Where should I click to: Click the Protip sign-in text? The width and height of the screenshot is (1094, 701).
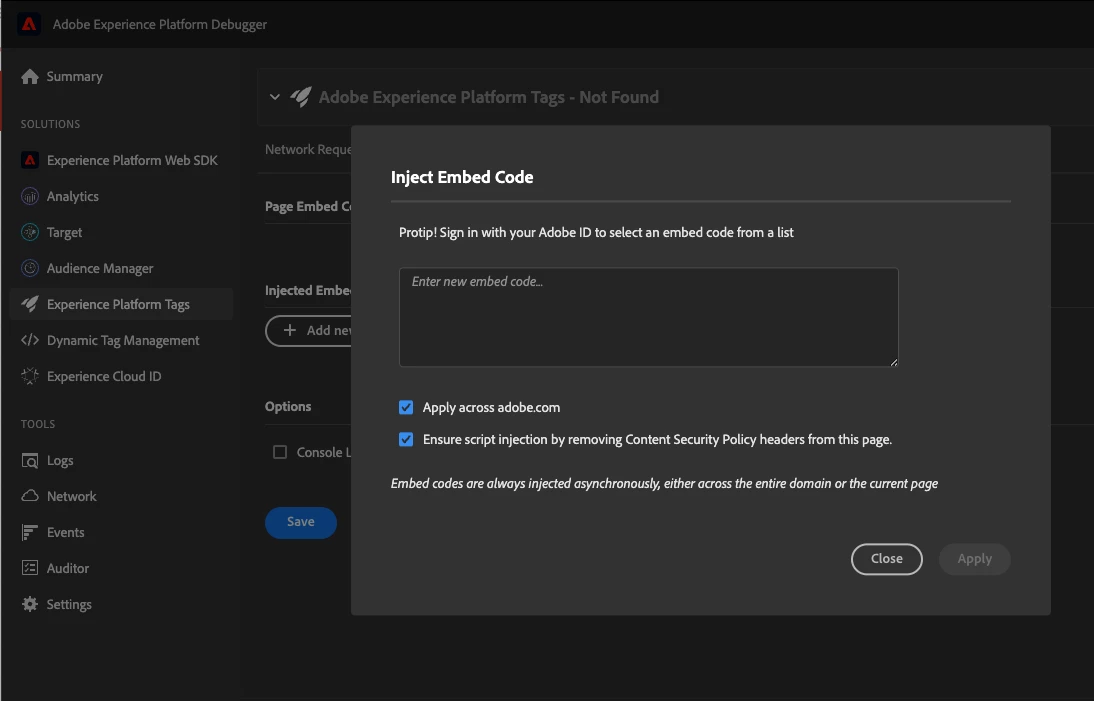pos(596,232)
